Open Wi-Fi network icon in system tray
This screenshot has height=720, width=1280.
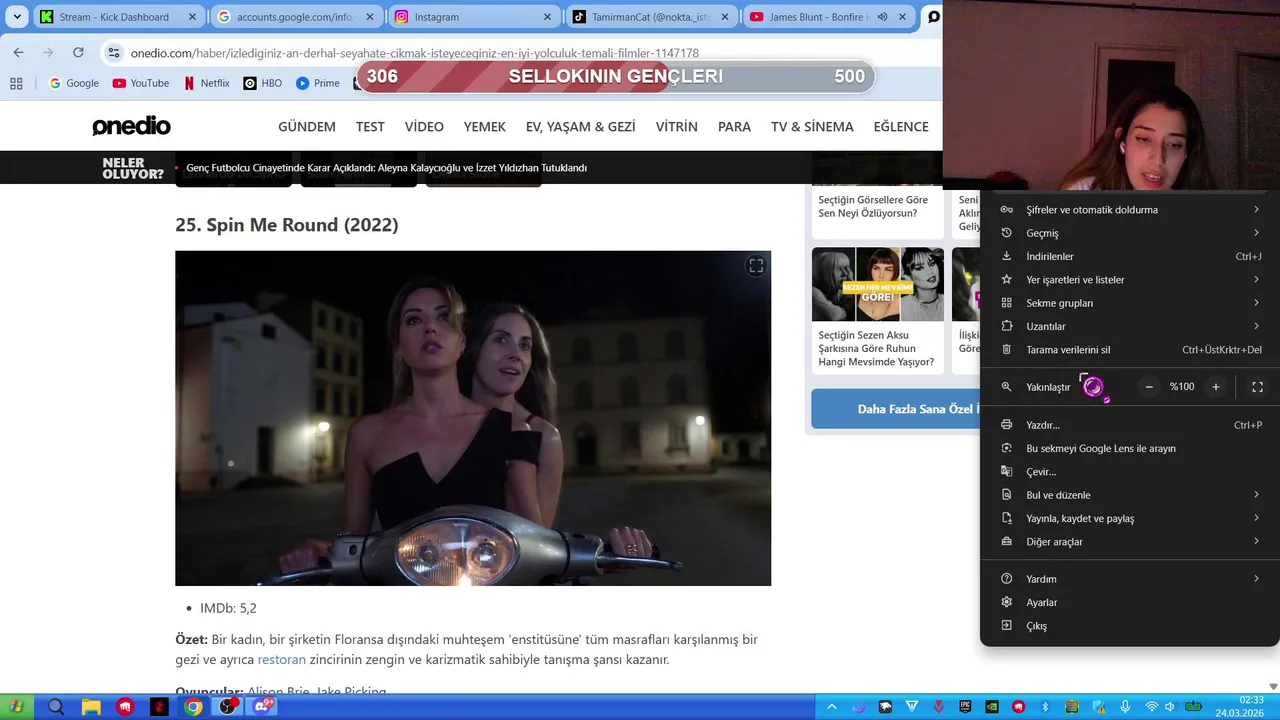click(1151, 707)
